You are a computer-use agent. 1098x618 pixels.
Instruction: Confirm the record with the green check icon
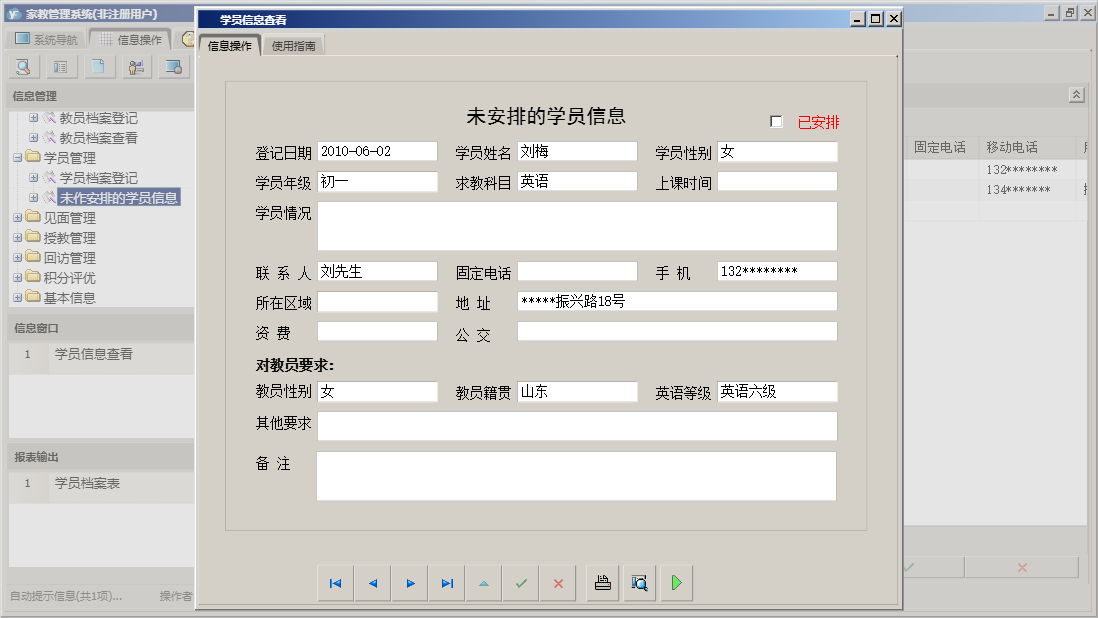521,582
